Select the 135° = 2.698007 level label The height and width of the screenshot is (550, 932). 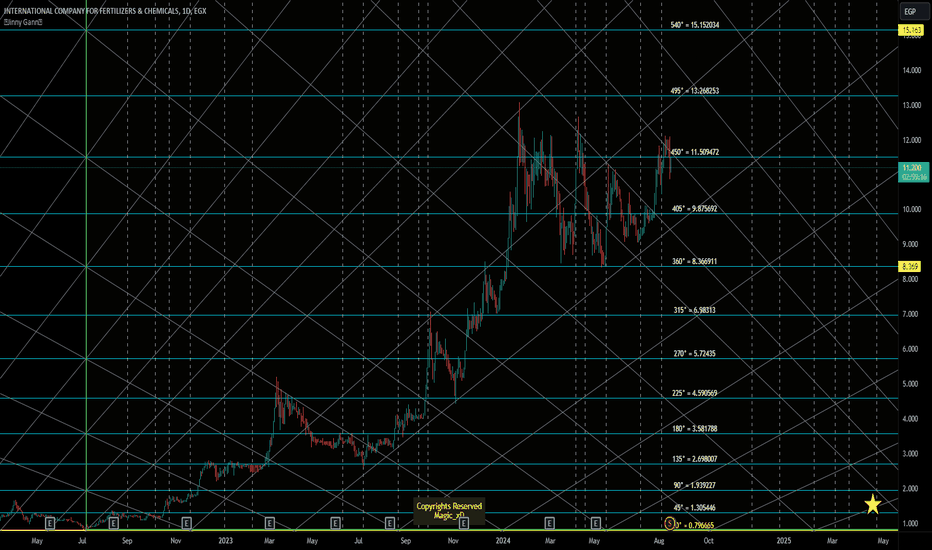(694, 459)
